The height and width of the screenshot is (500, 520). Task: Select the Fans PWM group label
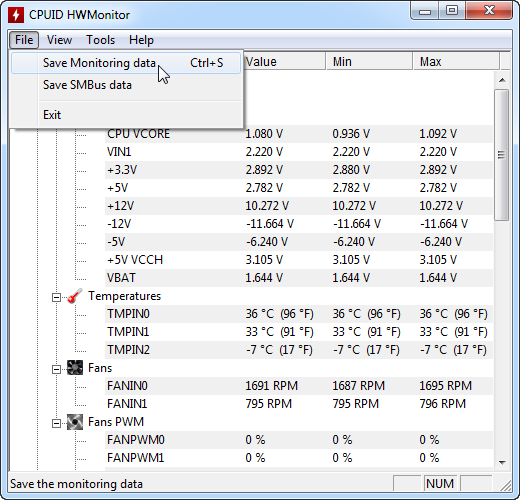(x=116, y=422)
